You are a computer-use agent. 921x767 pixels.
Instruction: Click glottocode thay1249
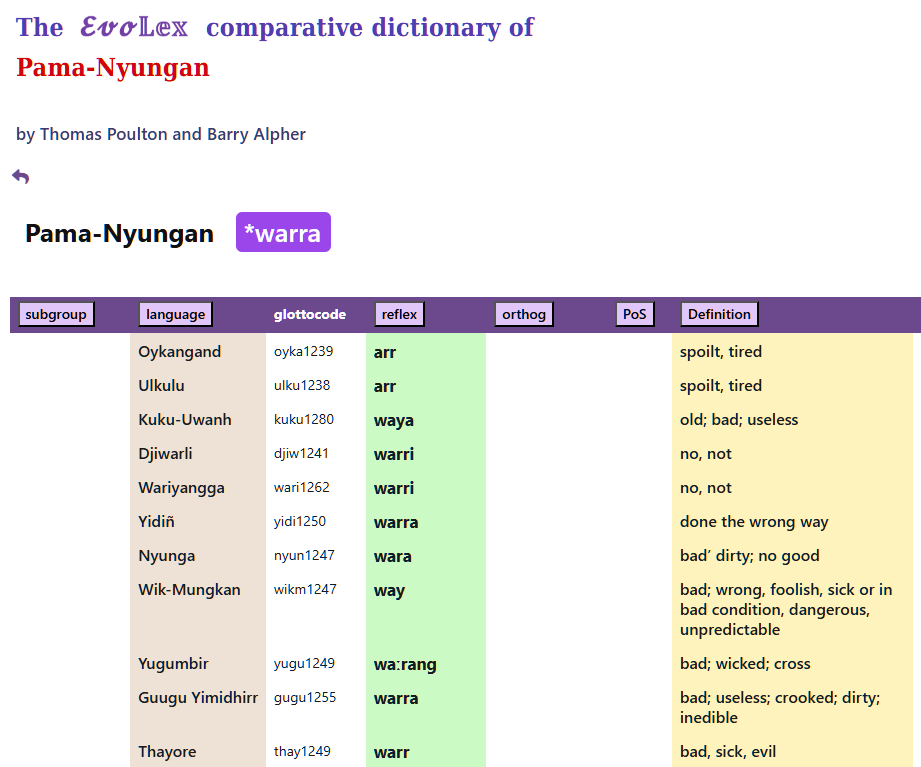pyautogui.click(x=302, y=752)
